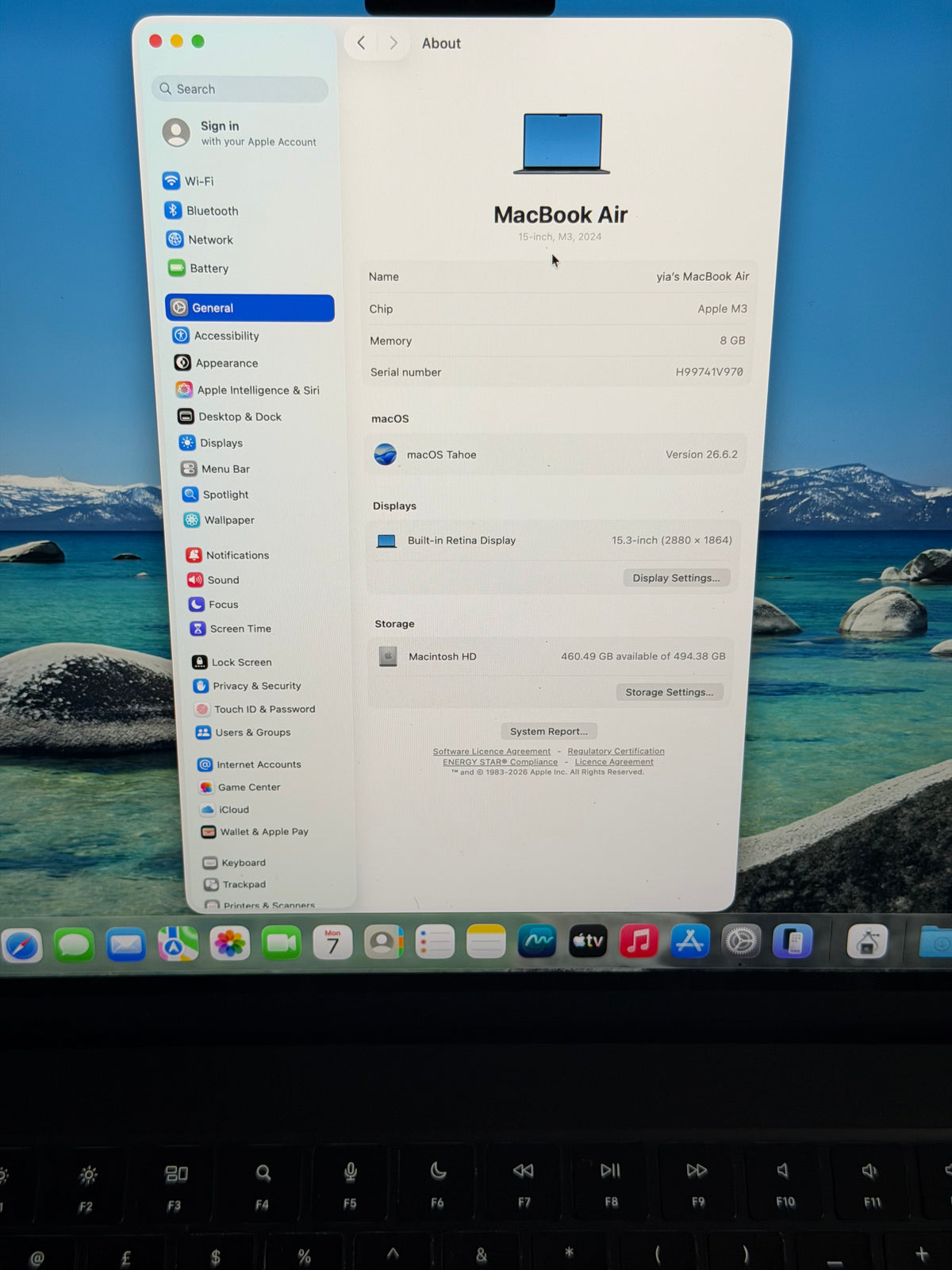Click the 8 GB memory value
The image size is (952, 1270).
click(x=732, y=341)
